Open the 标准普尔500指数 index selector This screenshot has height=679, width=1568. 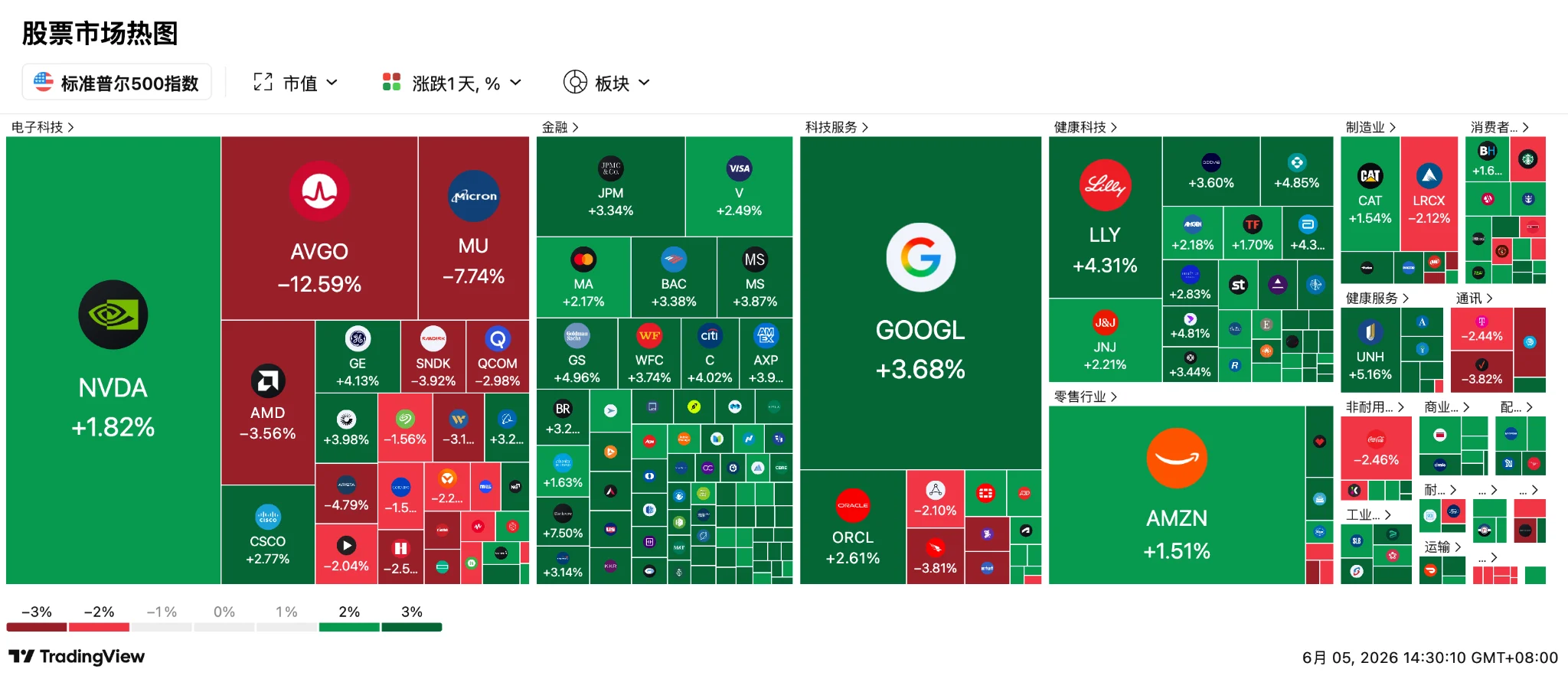116,83
